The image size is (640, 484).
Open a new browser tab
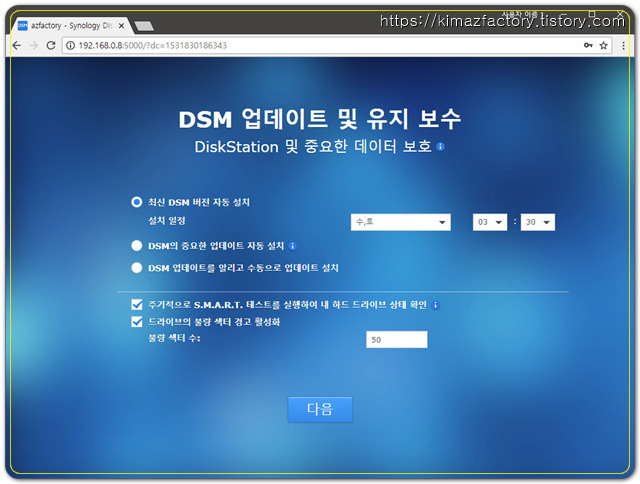click(x=144, y=26)
